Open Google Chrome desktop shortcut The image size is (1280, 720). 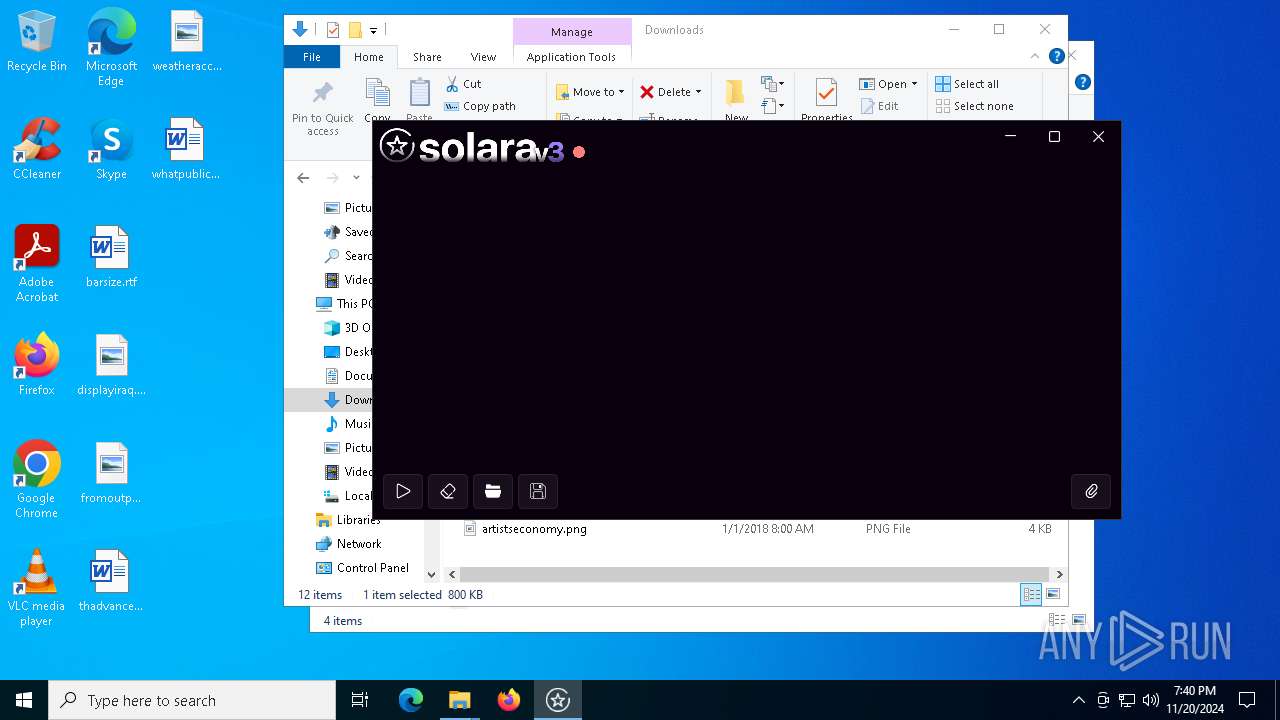37,479
